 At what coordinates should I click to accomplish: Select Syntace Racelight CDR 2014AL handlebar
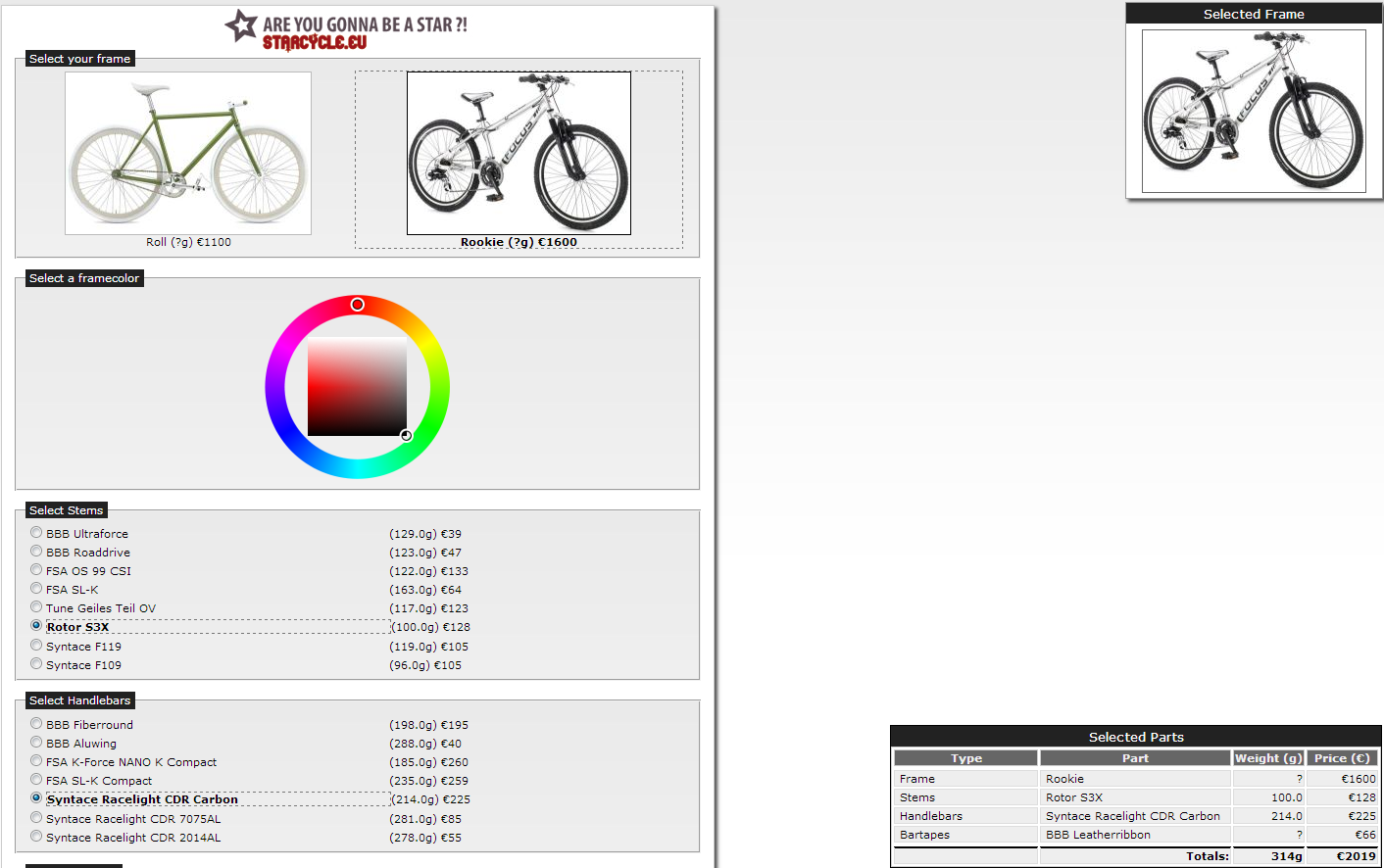click(x=36, y=837)
